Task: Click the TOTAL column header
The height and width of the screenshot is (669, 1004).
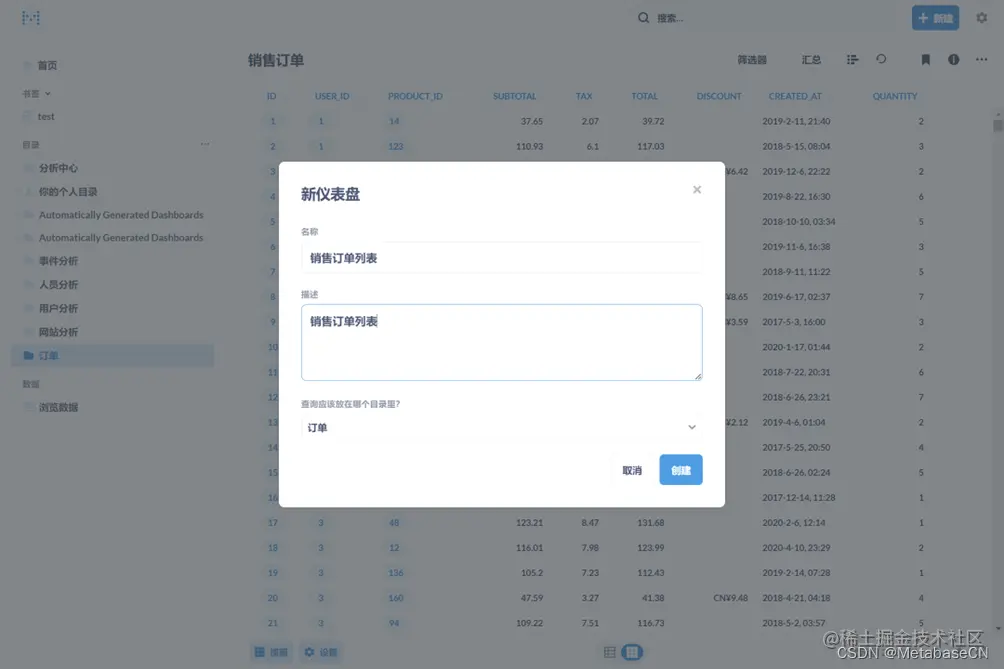Action: tap(644, 96)
